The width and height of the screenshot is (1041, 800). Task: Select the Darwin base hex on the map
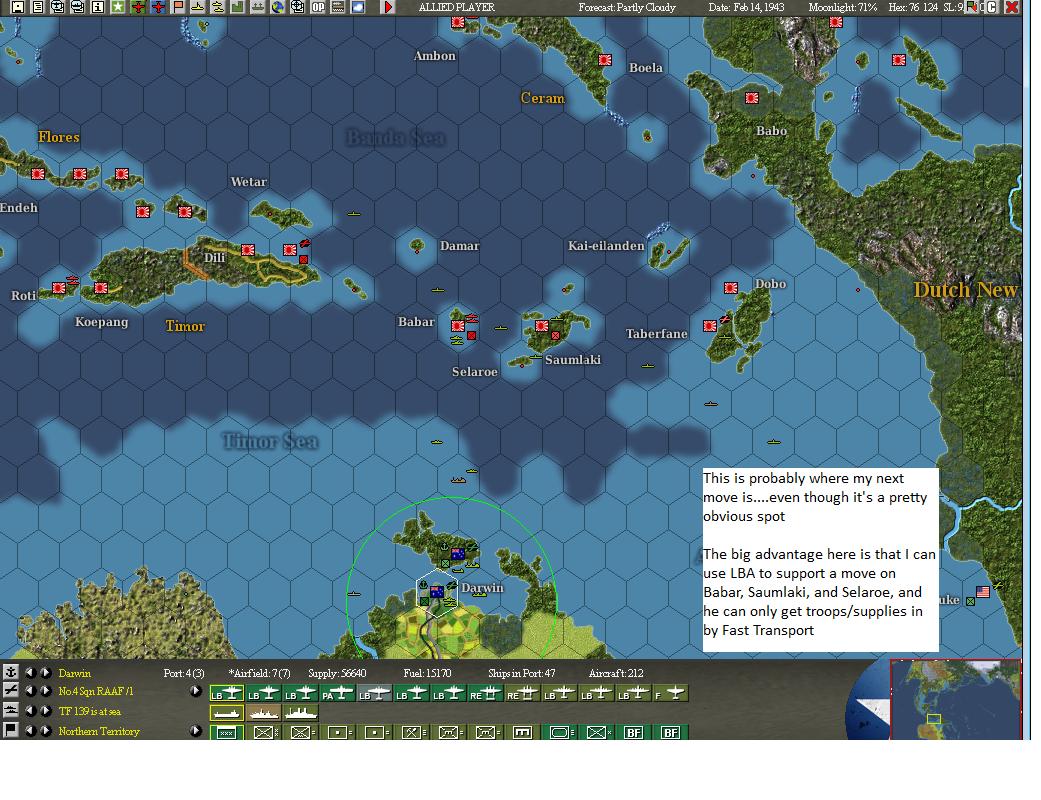point(436,592)
